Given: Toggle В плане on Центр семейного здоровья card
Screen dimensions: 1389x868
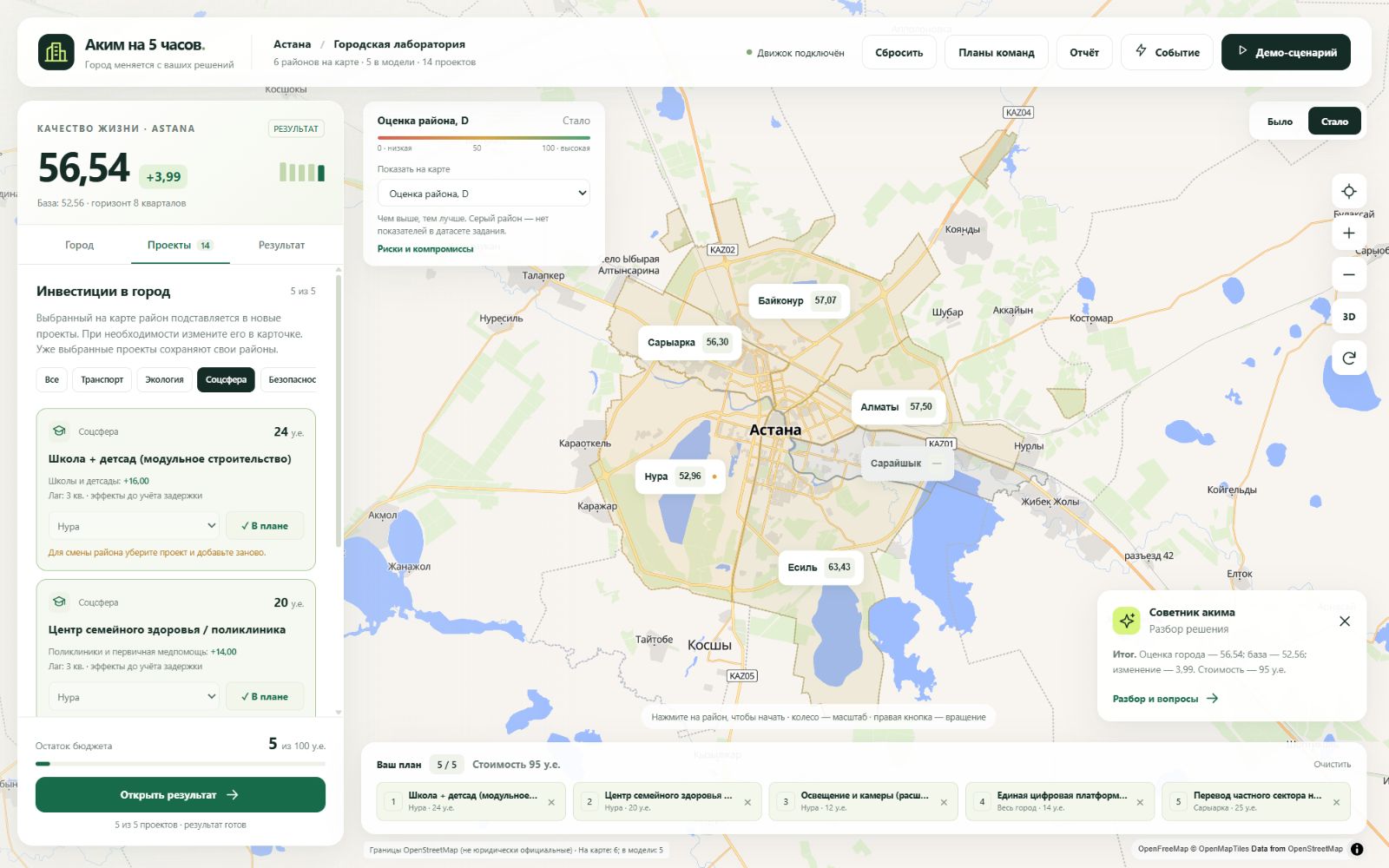Looking at the screenshot, I should pyautogui.click(x=265, y=697).
